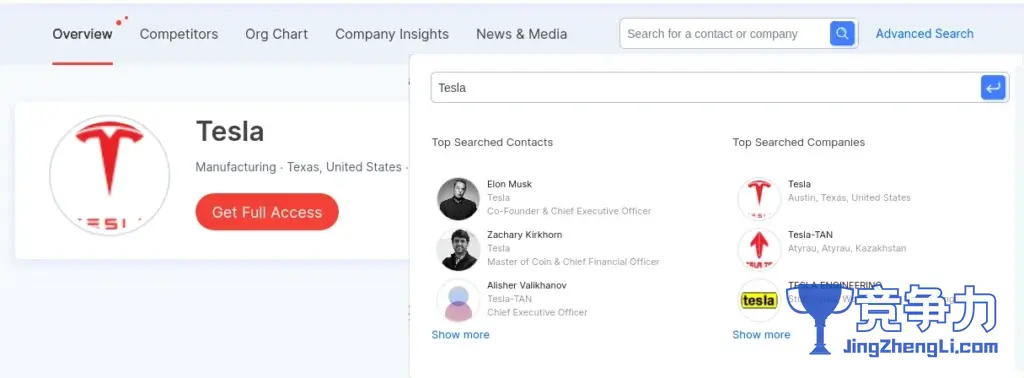
Task: Open the News & Media tab
Action: (522, 34)
